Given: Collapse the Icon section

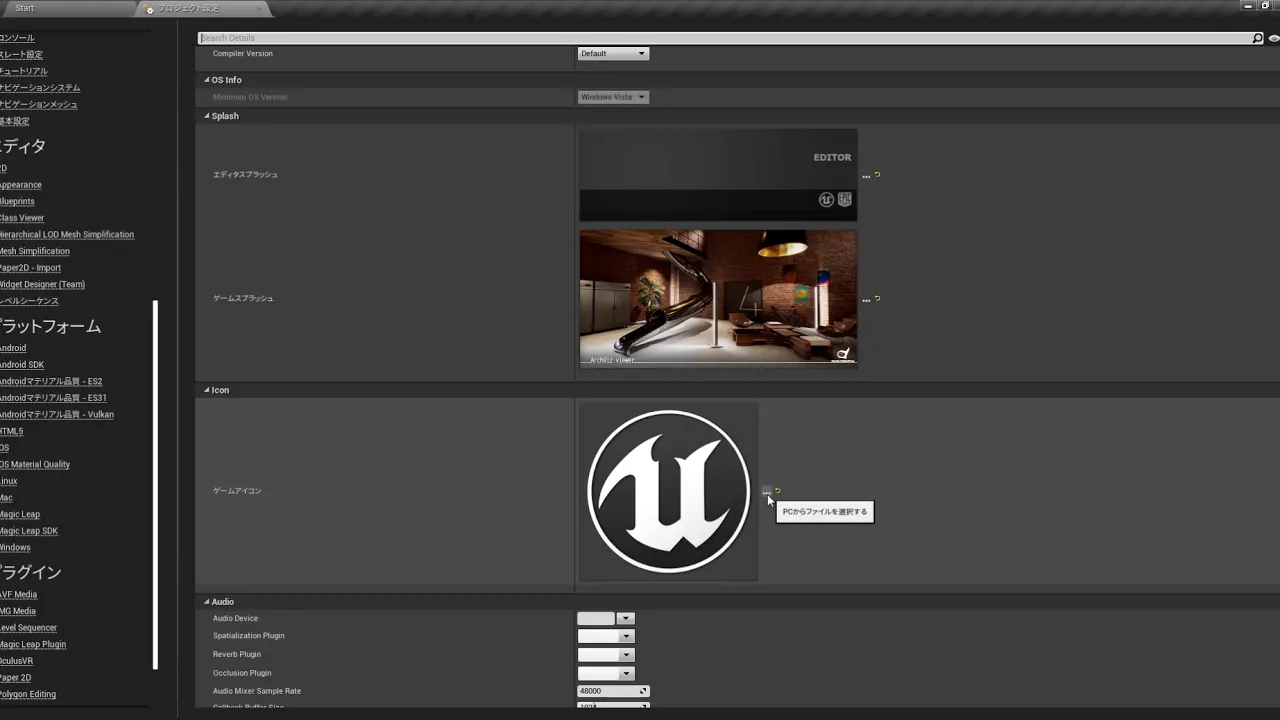Looking at the screenshot, I should [207, 390].
